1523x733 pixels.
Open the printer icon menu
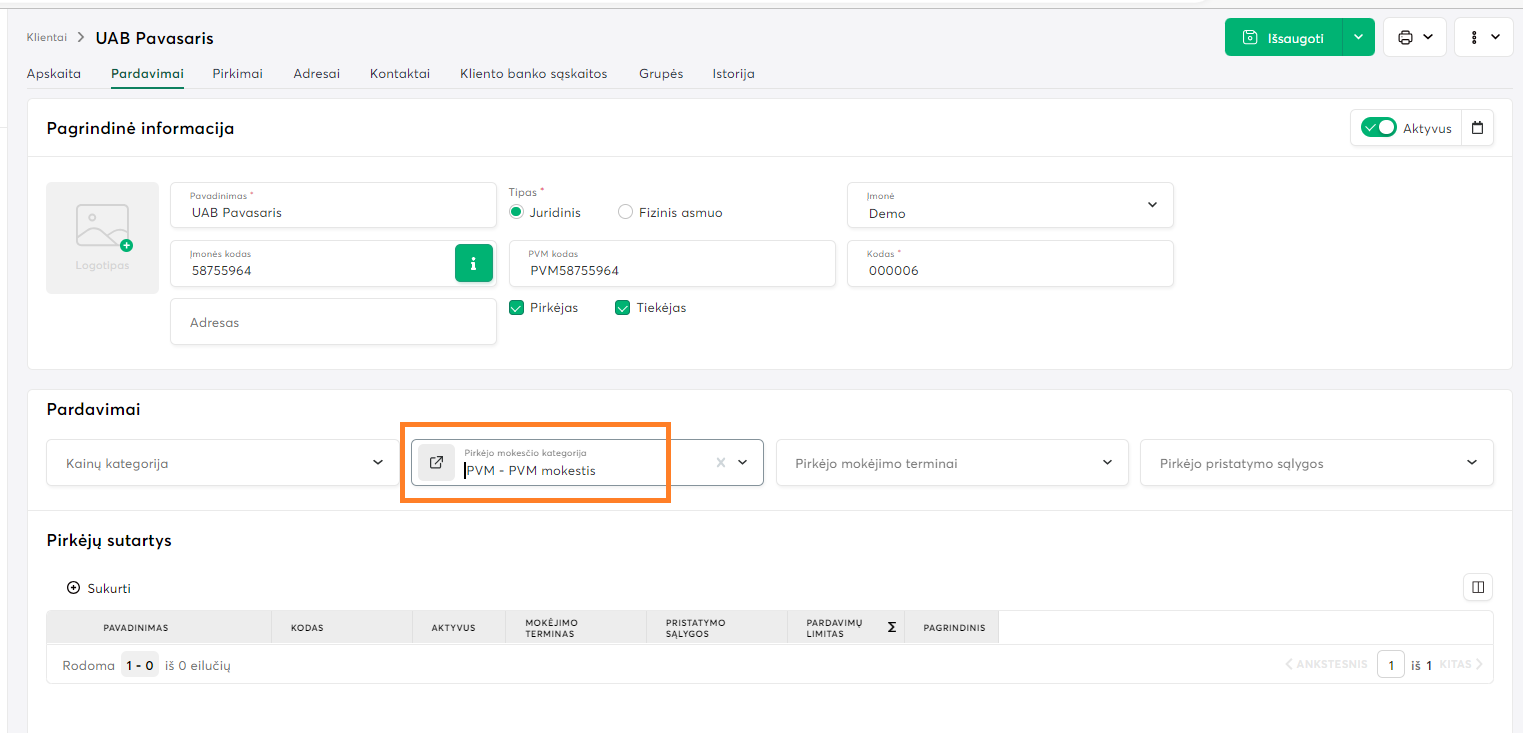coord(1414,38)
